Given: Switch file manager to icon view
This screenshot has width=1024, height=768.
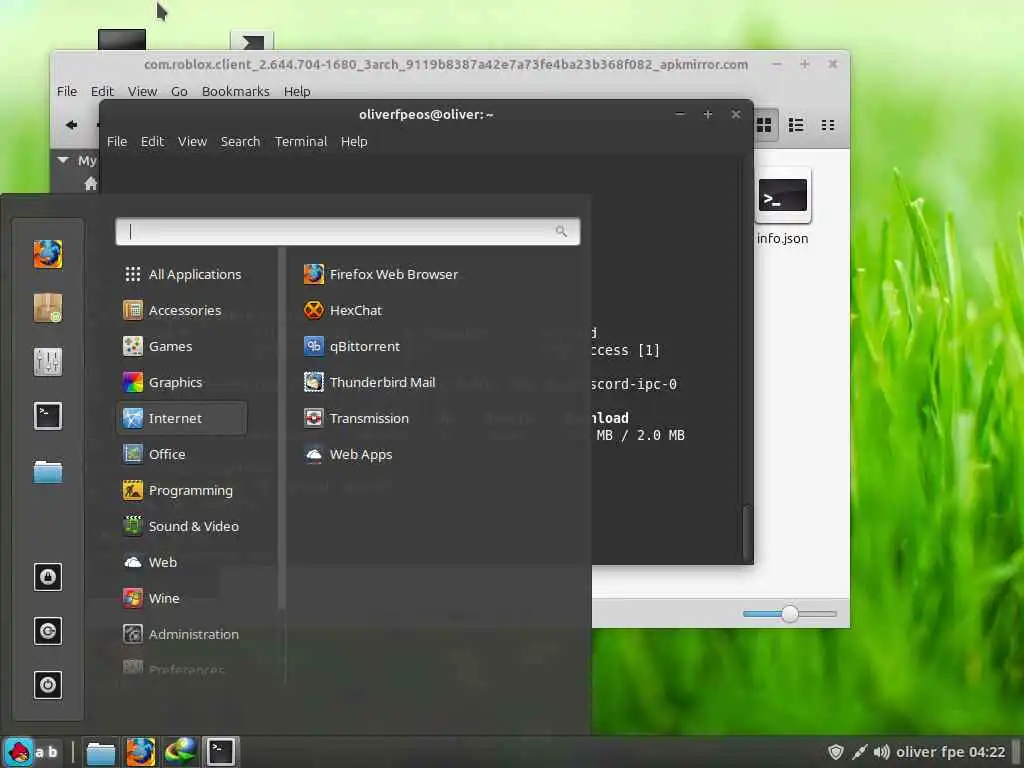Looking at the screenshot, I should pos(764,125).
